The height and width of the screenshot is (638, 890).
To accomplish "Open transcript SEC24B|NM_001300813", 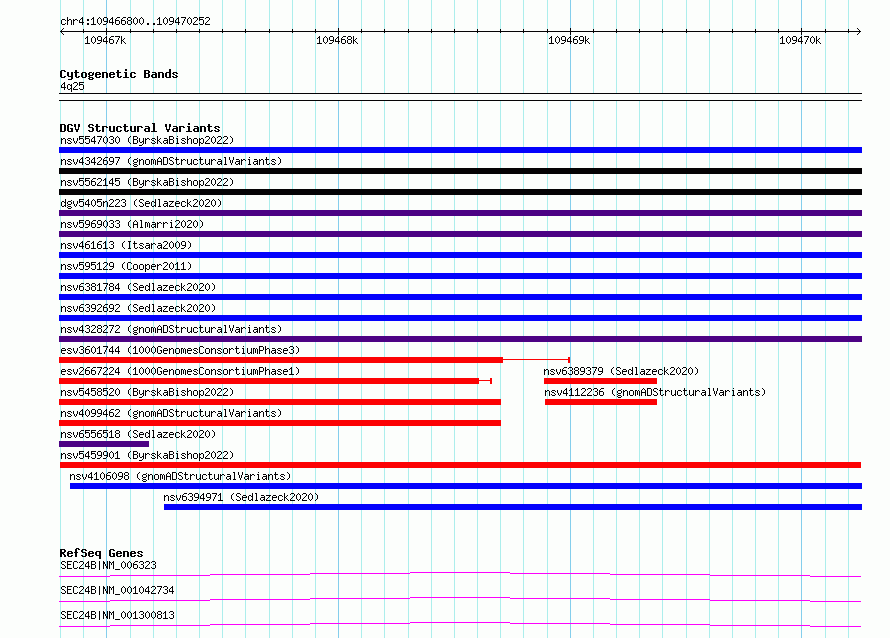I will coord(117,615).
